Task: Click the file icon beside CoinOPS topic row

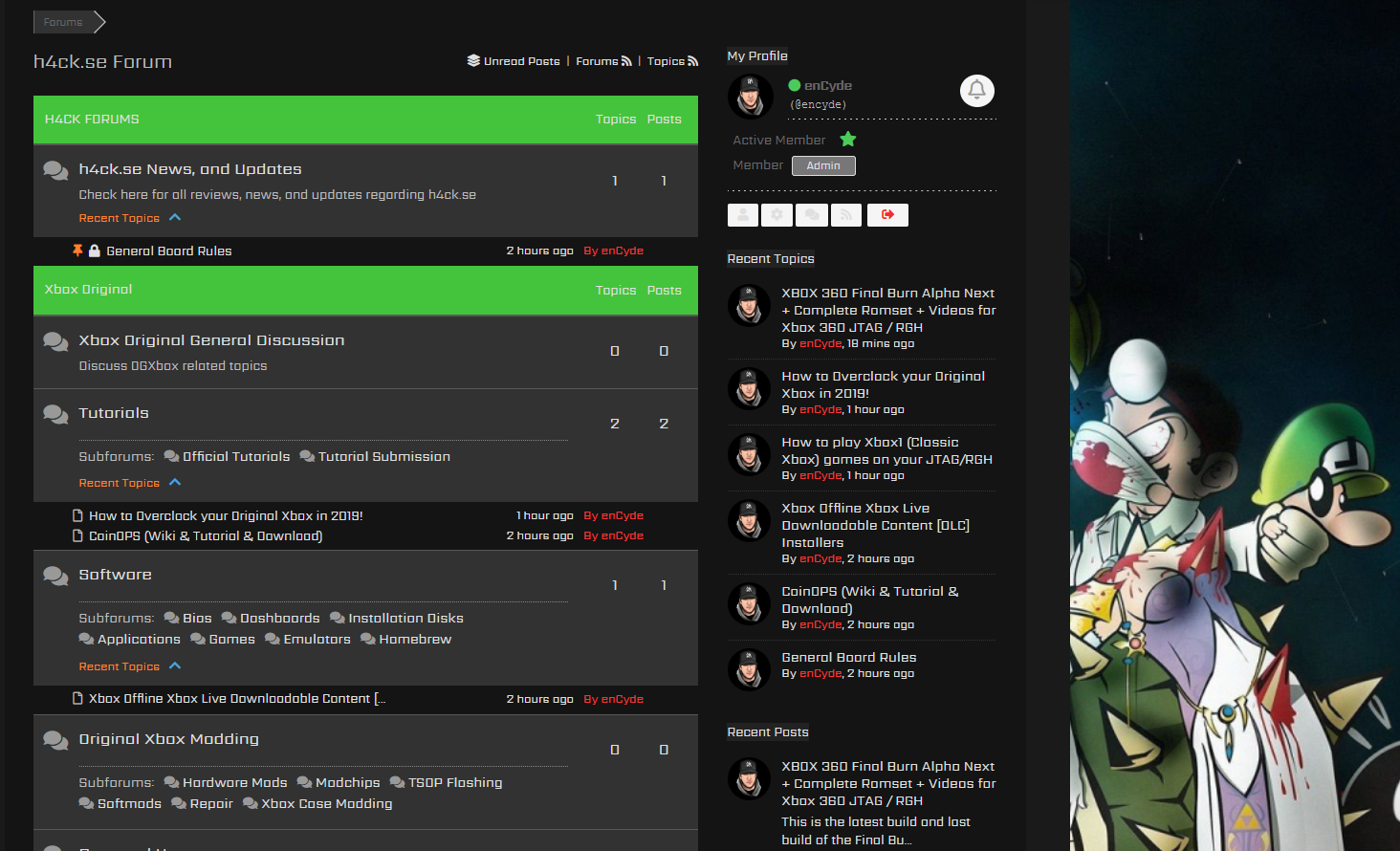Action: [x=77, y=535]
